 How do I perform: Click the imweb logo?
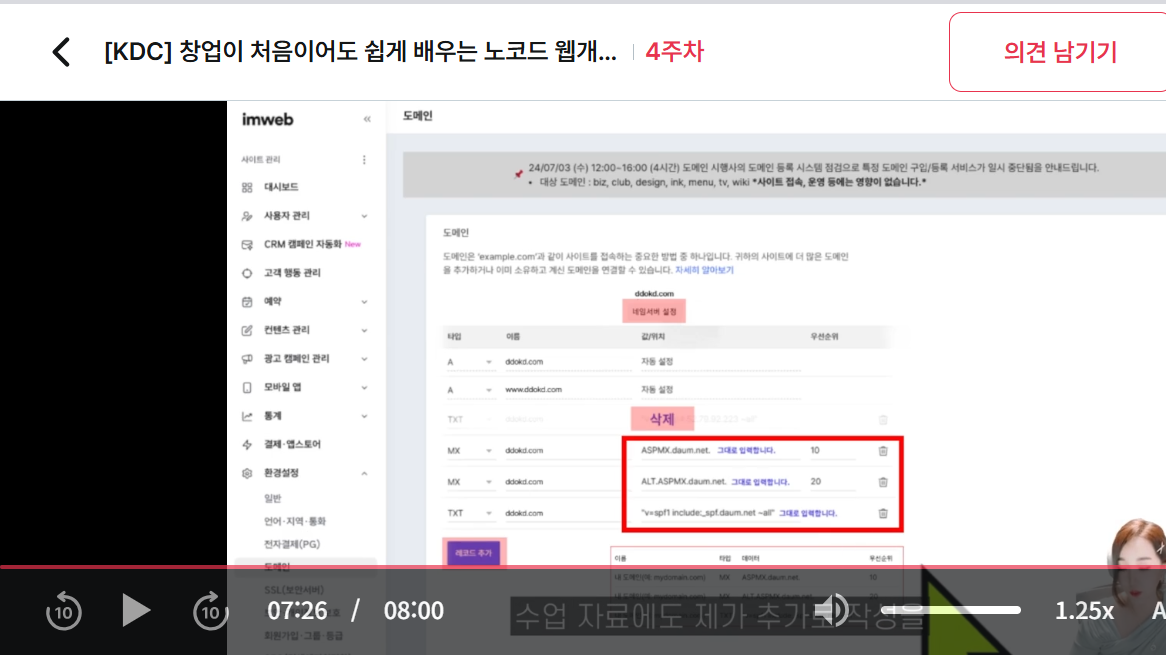pyautogui.click(x=268, y=119)
